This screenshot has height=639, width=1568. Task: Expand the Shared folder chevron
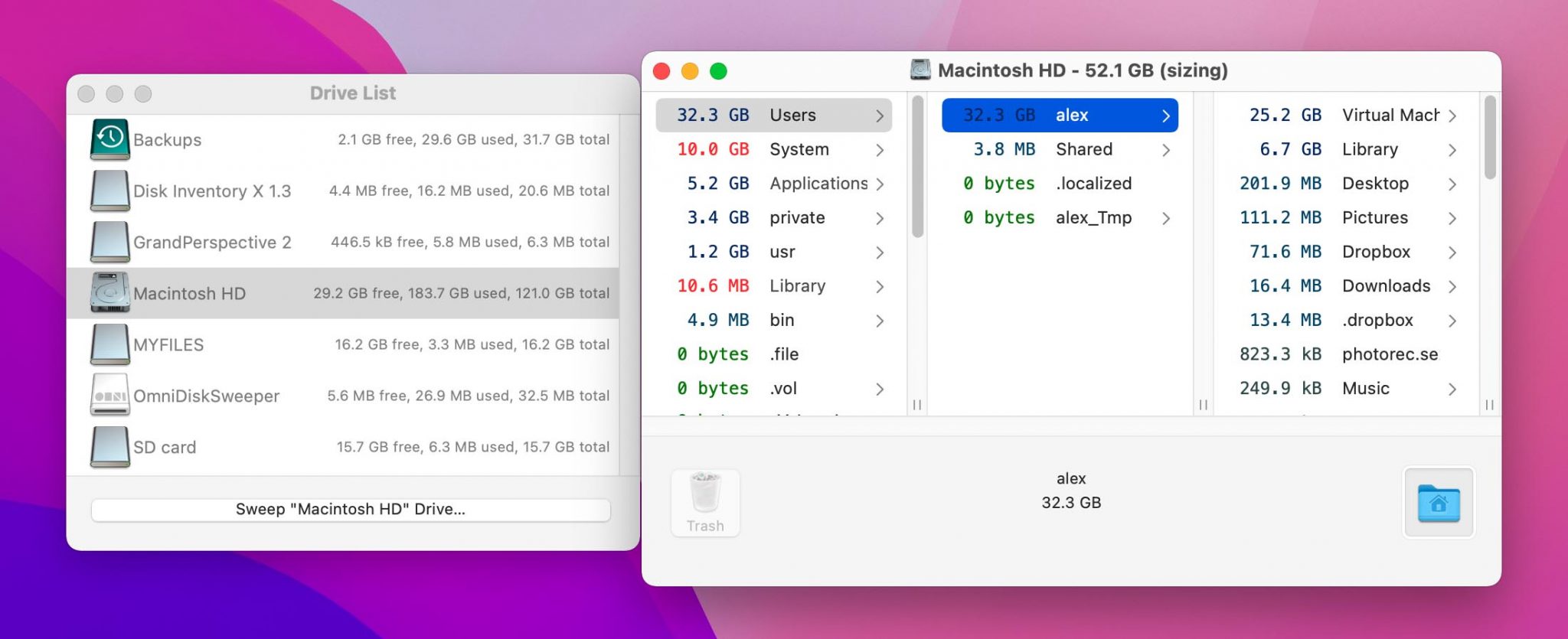tap(1166, 150)
